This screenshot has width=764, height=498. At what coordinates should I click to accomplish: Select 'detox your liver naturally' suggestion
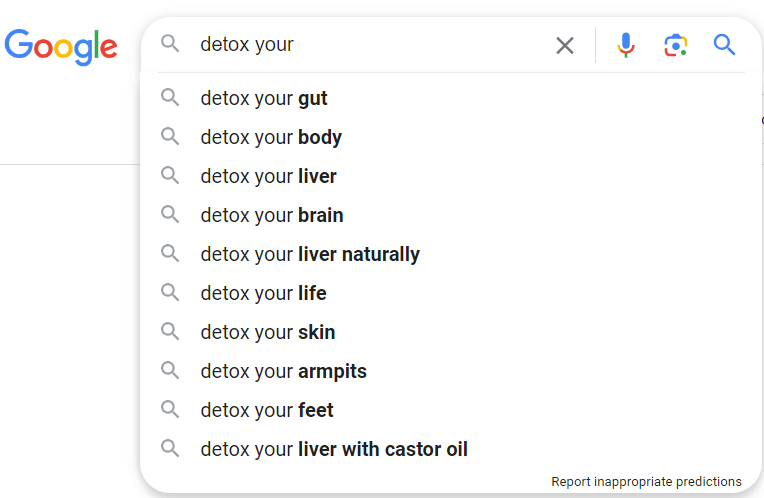(x=310, y=254)
